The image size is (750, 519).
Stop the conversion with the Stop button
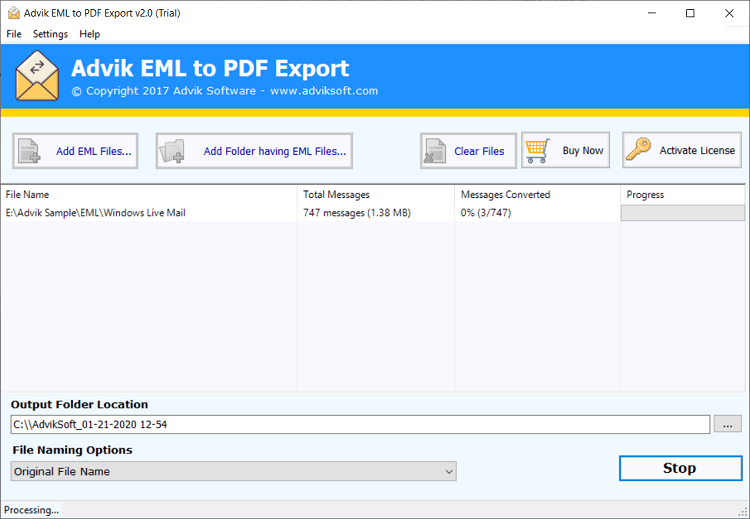coord(681,468)
